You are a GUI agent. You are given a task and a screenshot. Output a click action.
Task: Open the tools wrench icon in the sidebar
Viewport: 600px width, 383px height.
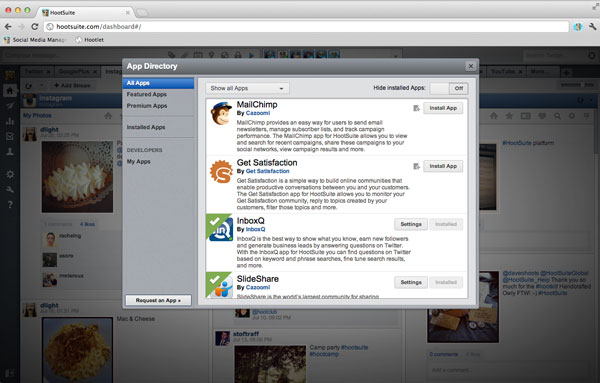click(x=10, y=189)
